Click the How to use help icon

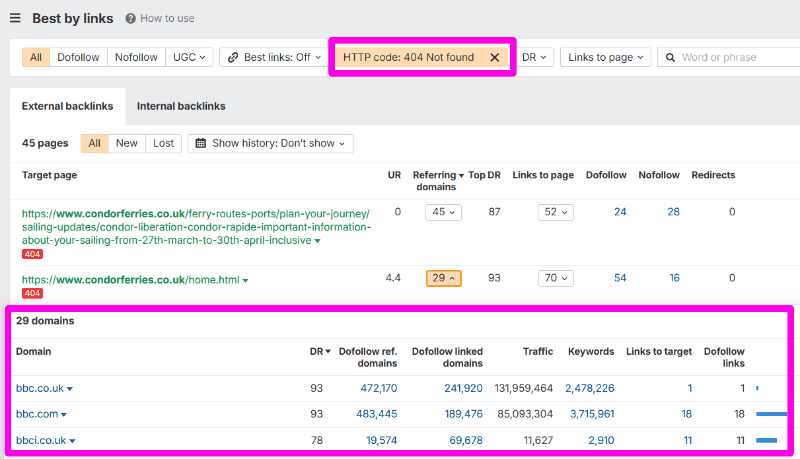click(131, 18)
